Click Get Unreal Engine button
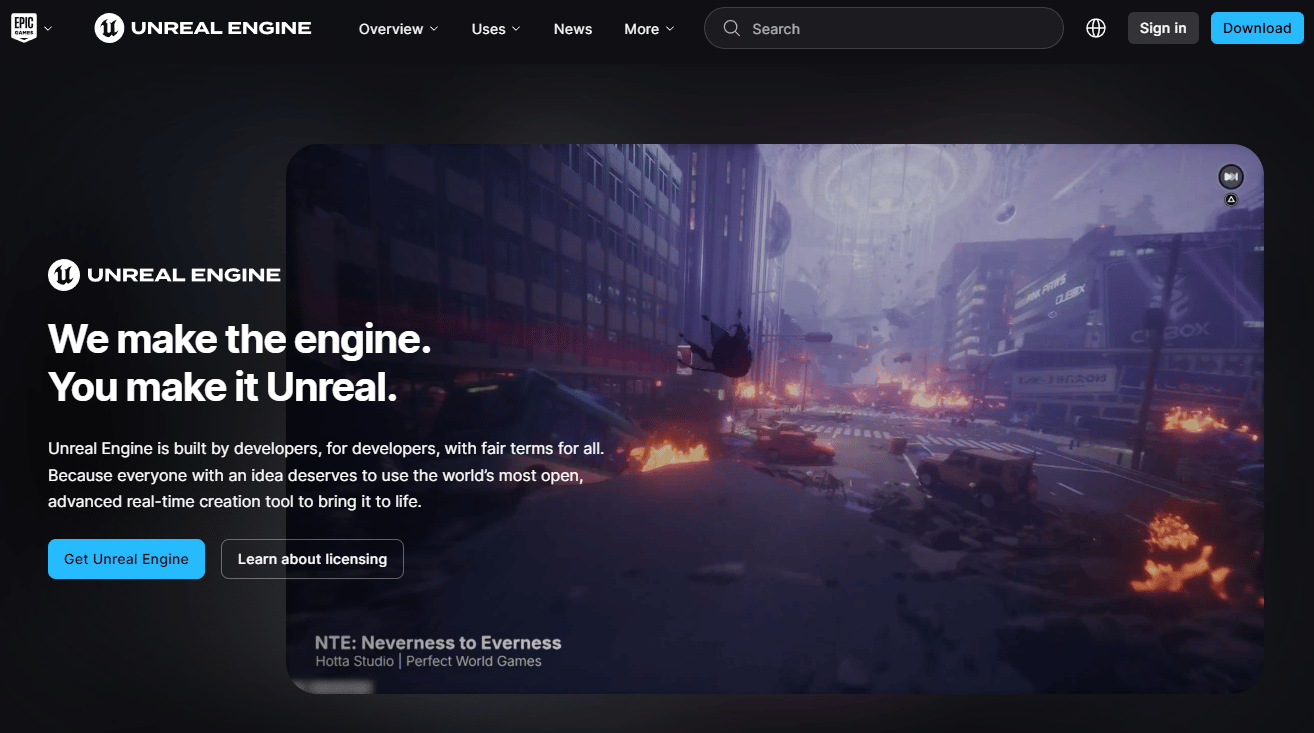 point(126,559)
